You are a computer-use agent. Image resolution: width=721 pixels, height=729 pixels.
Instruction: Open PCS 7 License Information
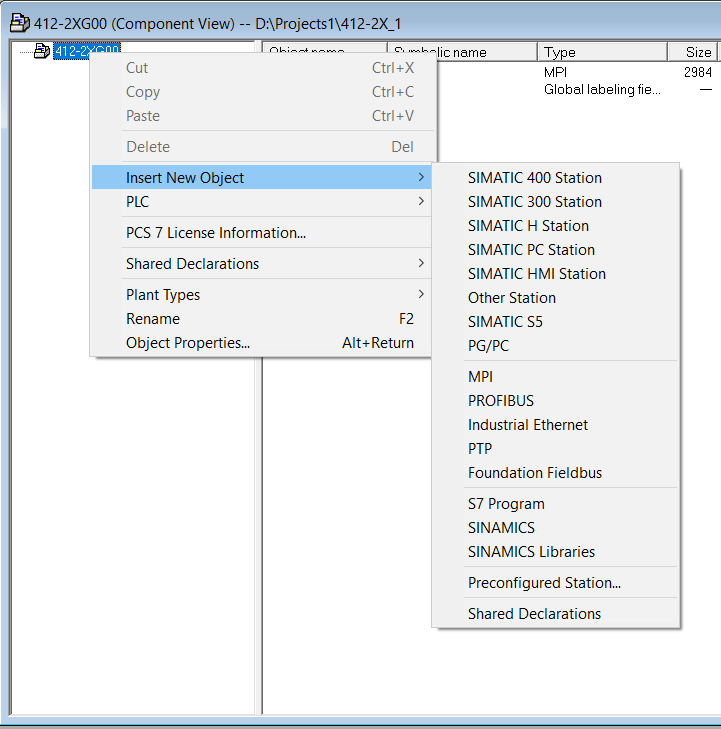(262, 232)
